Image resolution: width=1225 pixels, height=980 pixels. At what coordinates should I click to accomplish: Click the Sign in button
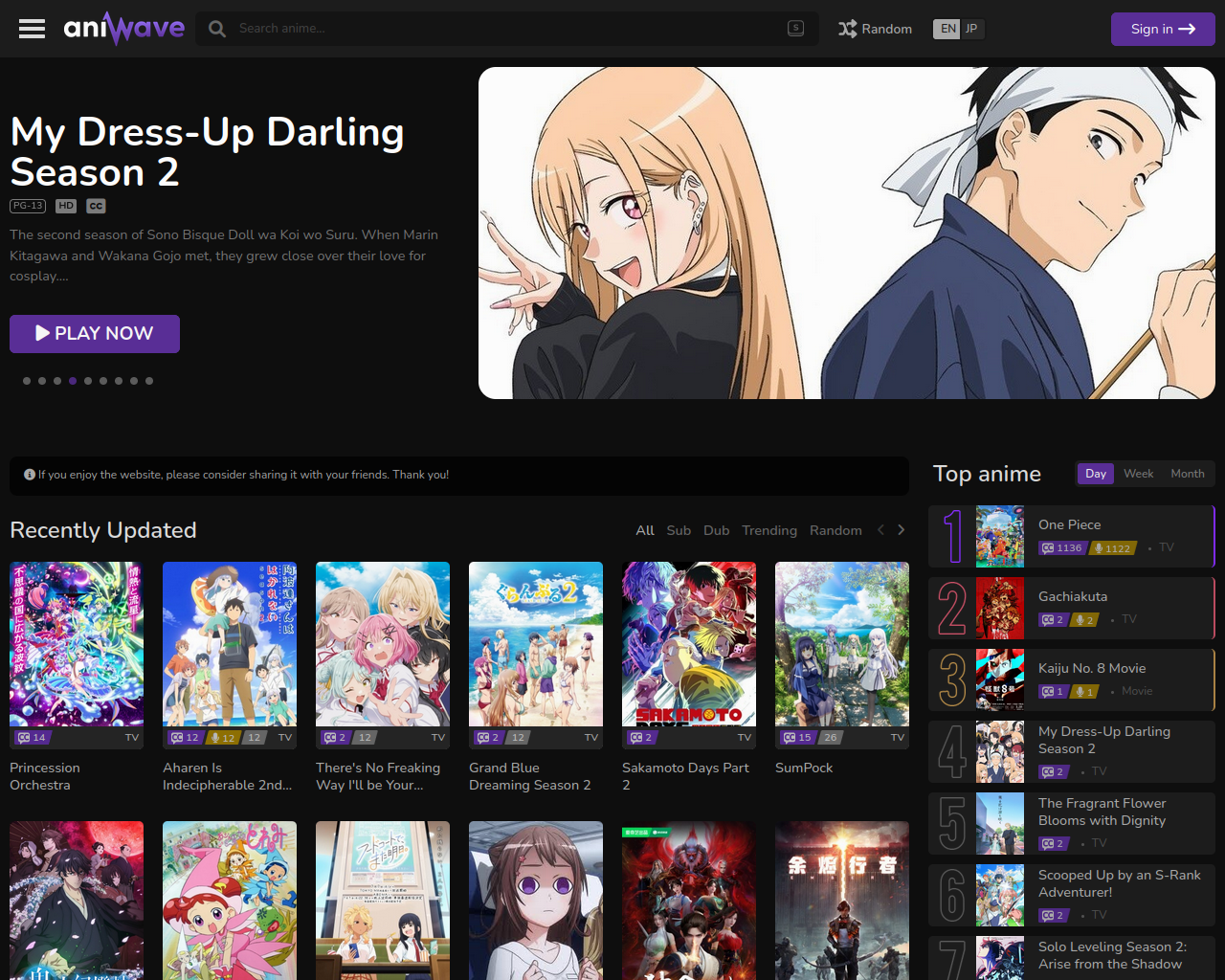coord(1163,29)
